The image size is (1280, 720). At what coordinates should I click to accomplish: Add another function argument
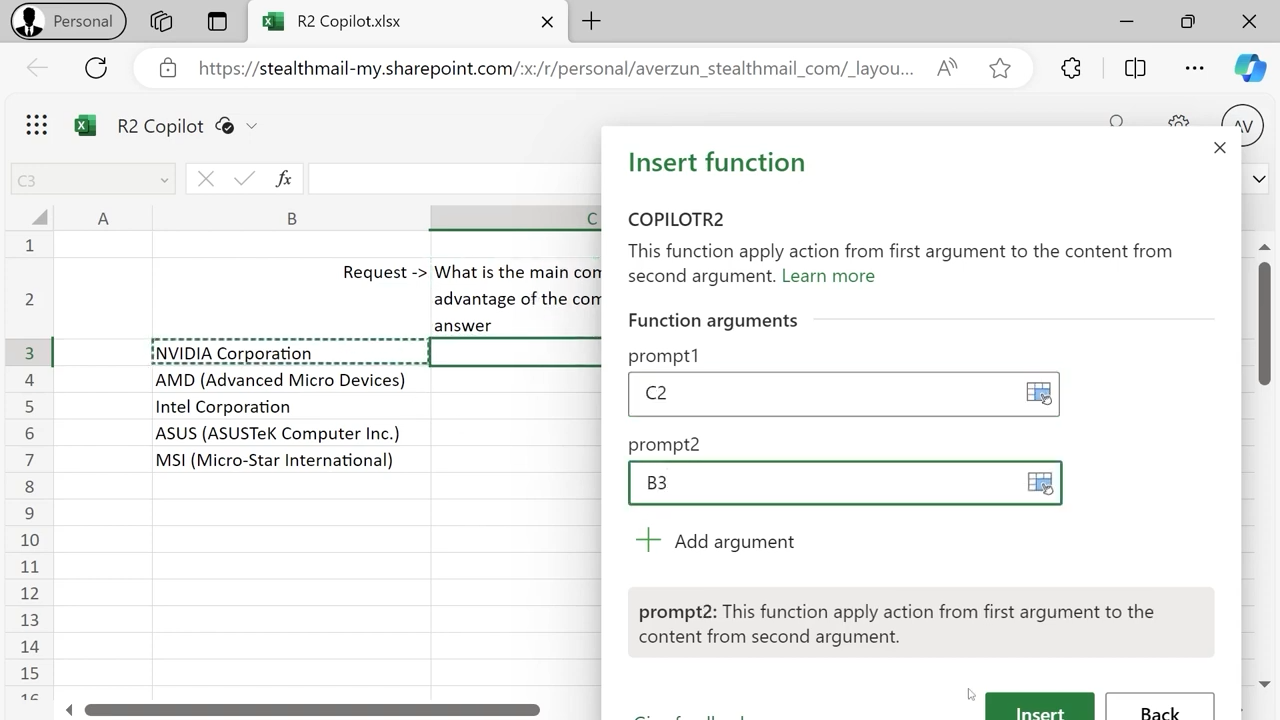tap(715, 541)
